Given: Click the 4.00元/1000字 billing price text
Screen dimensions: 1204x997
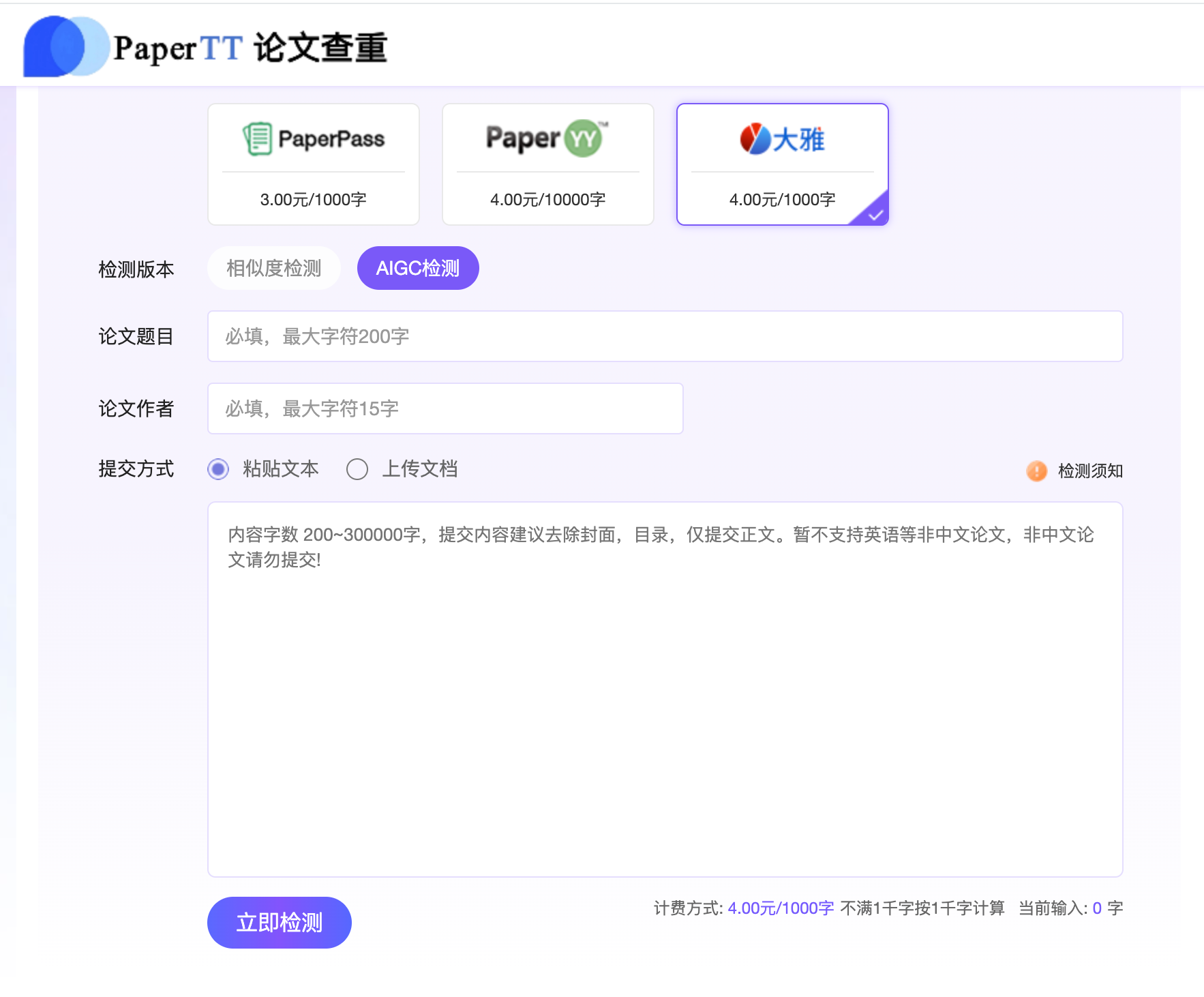Looking at the screenshot, I should (781, 908).
